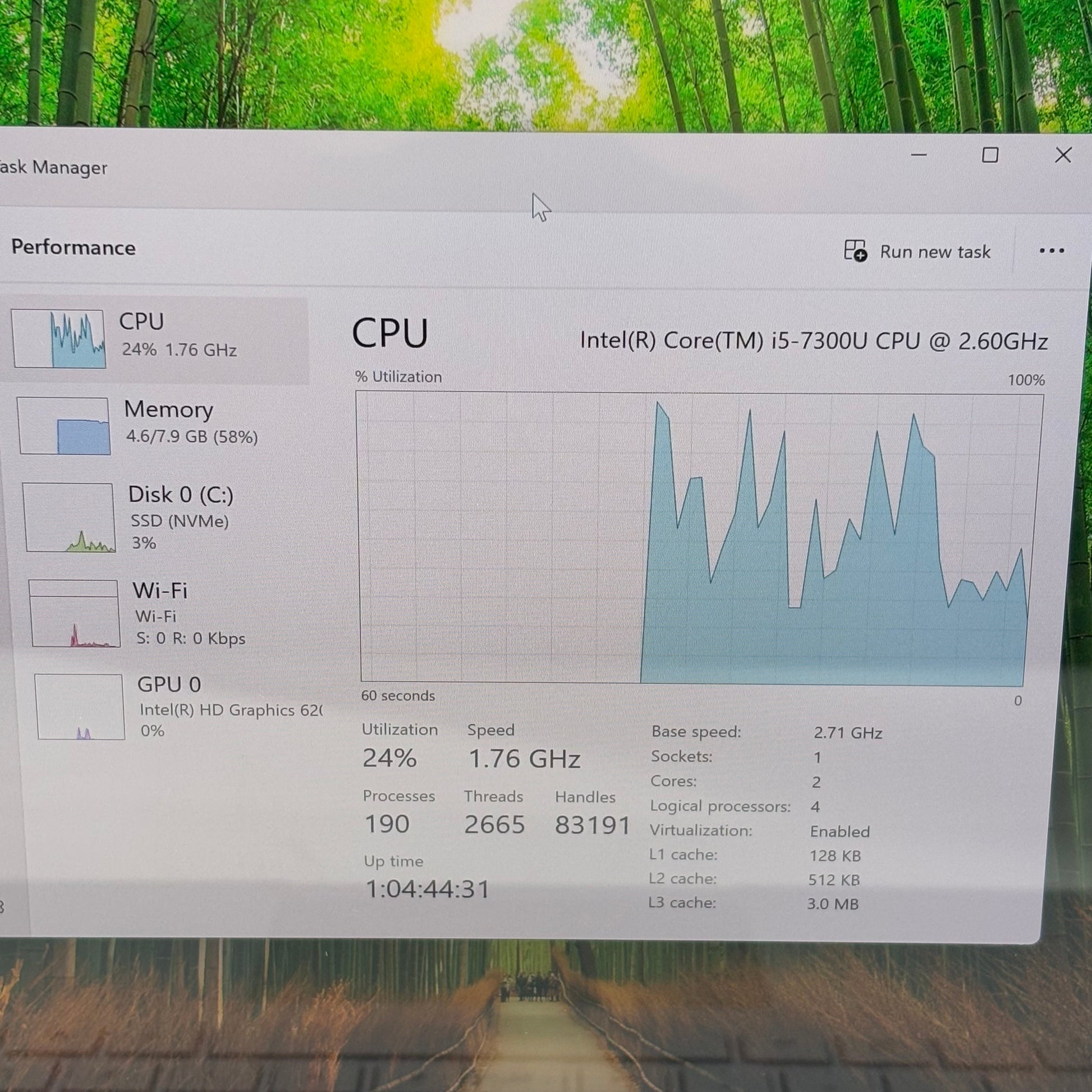Minimize the Task Manager window

coord(919,155)
